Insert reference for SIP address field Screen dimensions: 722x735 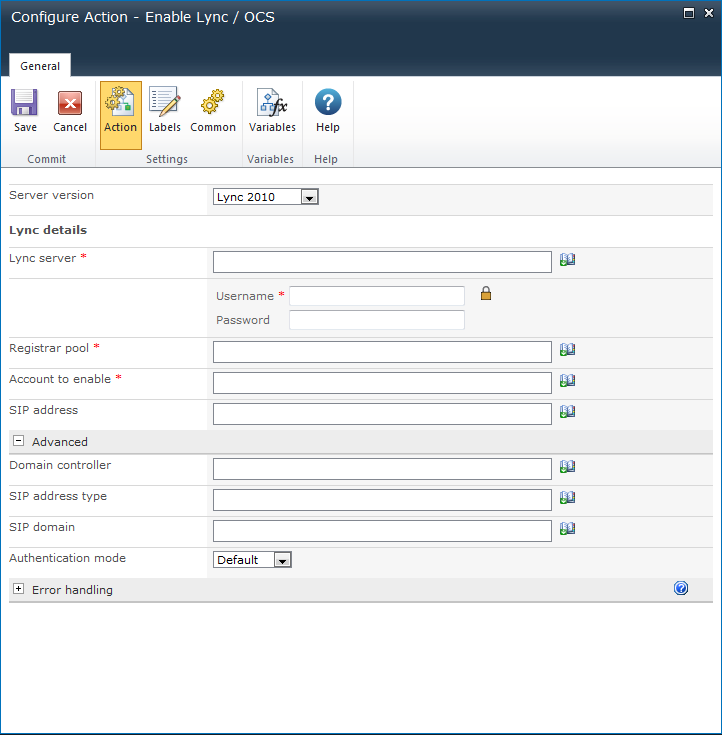coord(567,411)
